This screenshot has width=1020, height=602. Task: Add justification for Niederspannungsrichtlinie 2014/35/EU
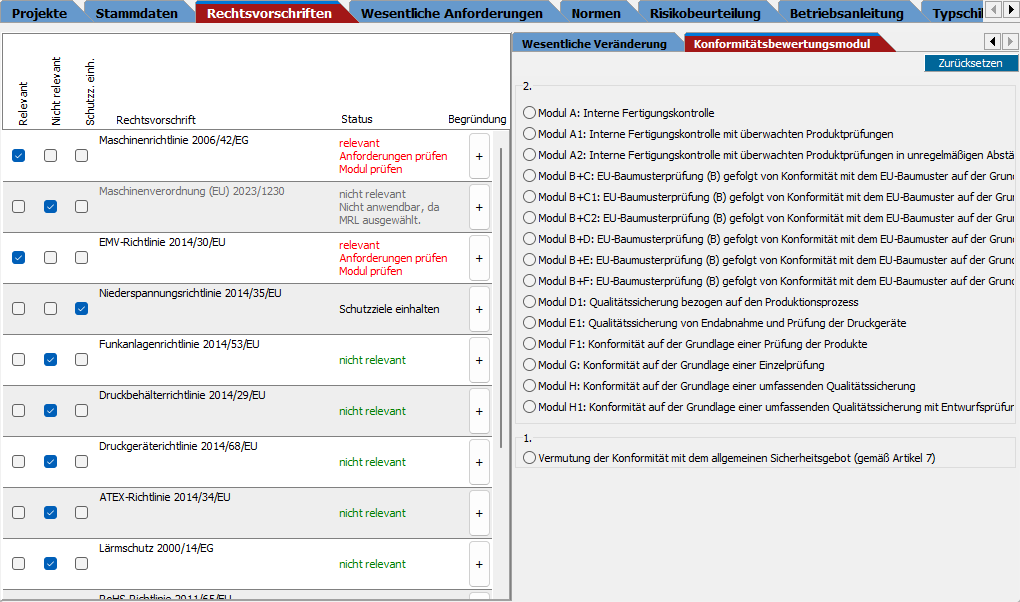(x=479, y=309)
